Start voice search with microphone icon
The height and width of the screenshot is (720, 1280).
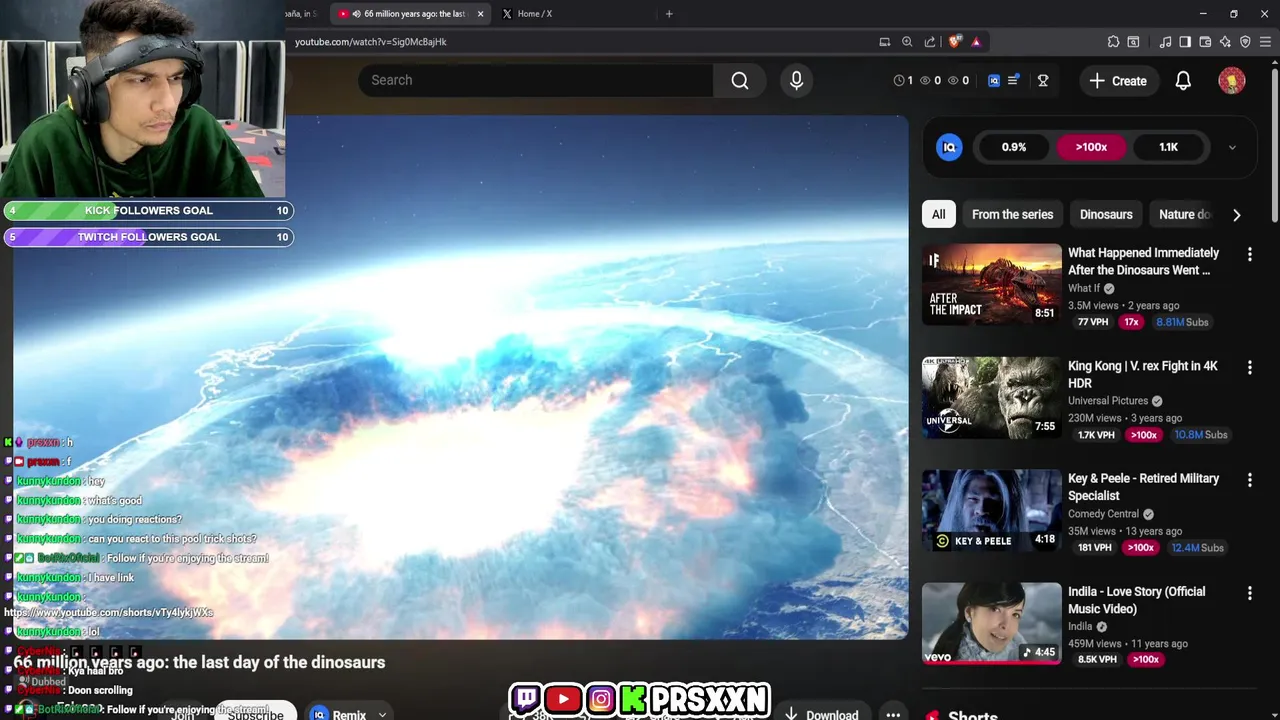pos(797,80)
